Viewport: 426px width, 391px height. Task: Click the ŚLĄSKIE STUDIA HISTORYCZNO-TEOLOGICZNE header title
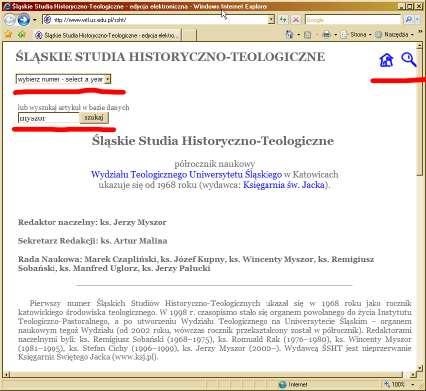point(170,57)
